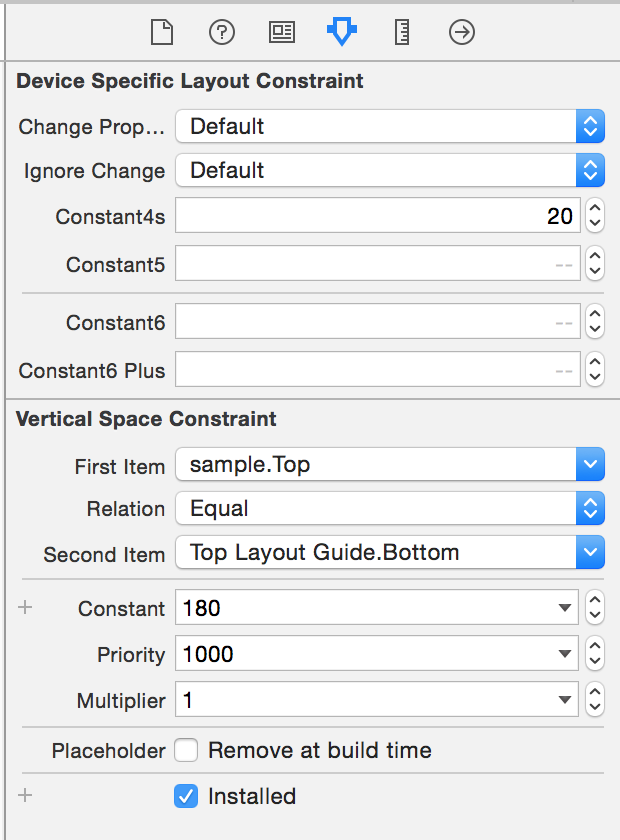Screen dimensions: 620x840
Task: Click the Constant5 input field
Action: pos(378,264)
